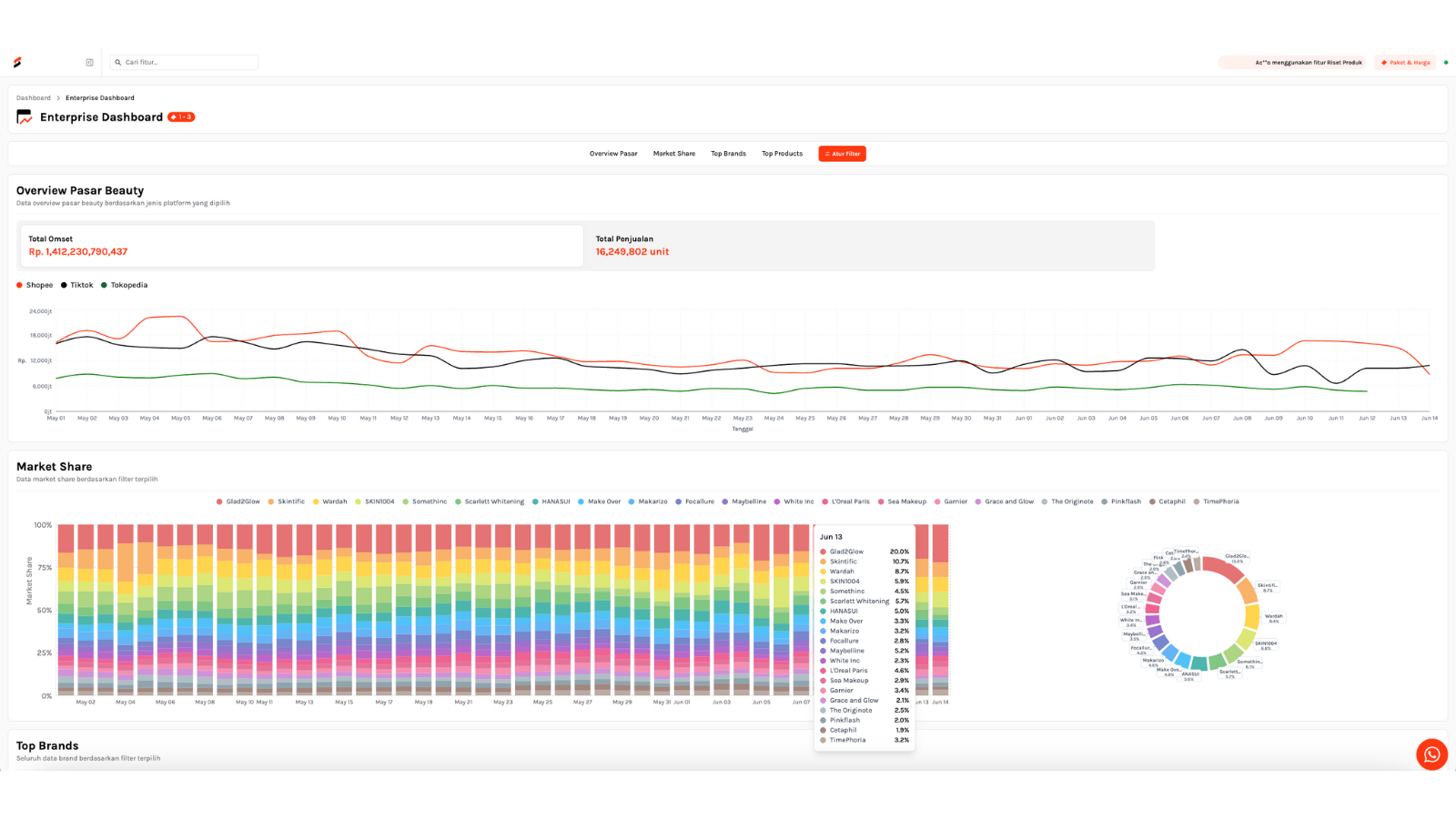Toggle Tiktok series in line chart legend
The height and width of the screenshot is (820, 1456).
(77, 286)
